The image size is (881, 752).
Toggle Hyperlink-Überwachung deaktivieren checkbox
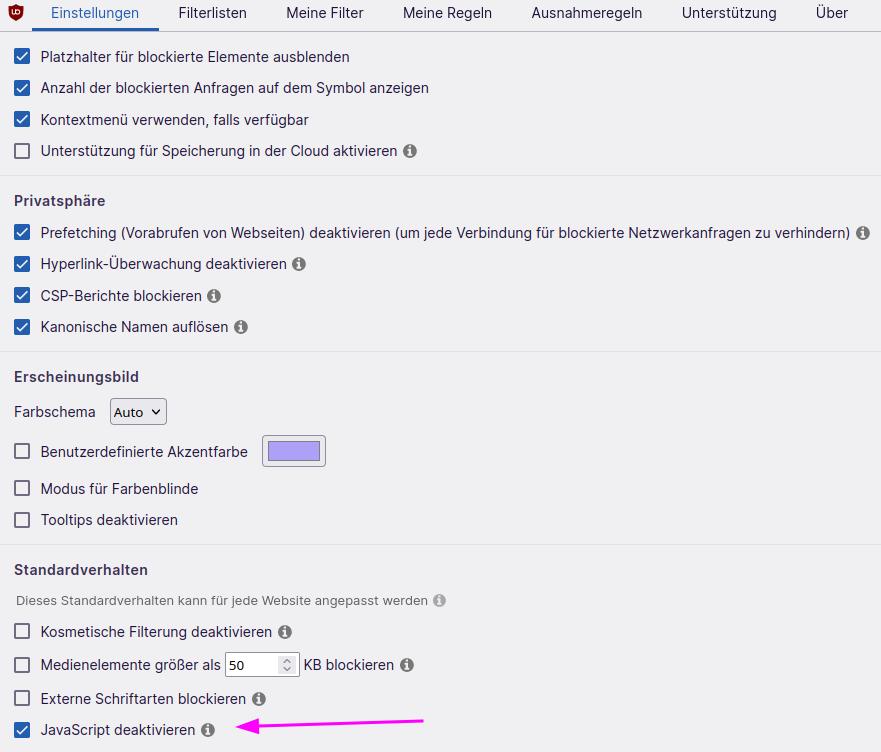coord(22,264)
